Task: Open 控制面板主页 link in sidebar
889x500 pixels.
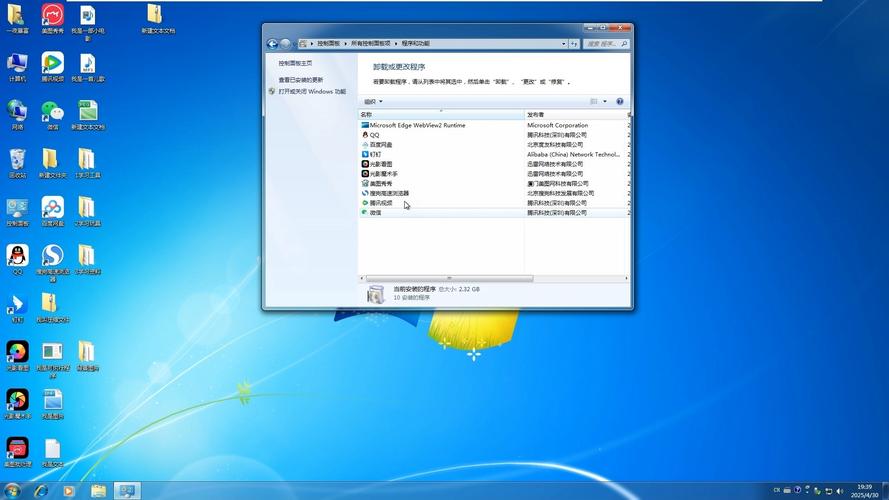Action: click(x=295, y=63)
